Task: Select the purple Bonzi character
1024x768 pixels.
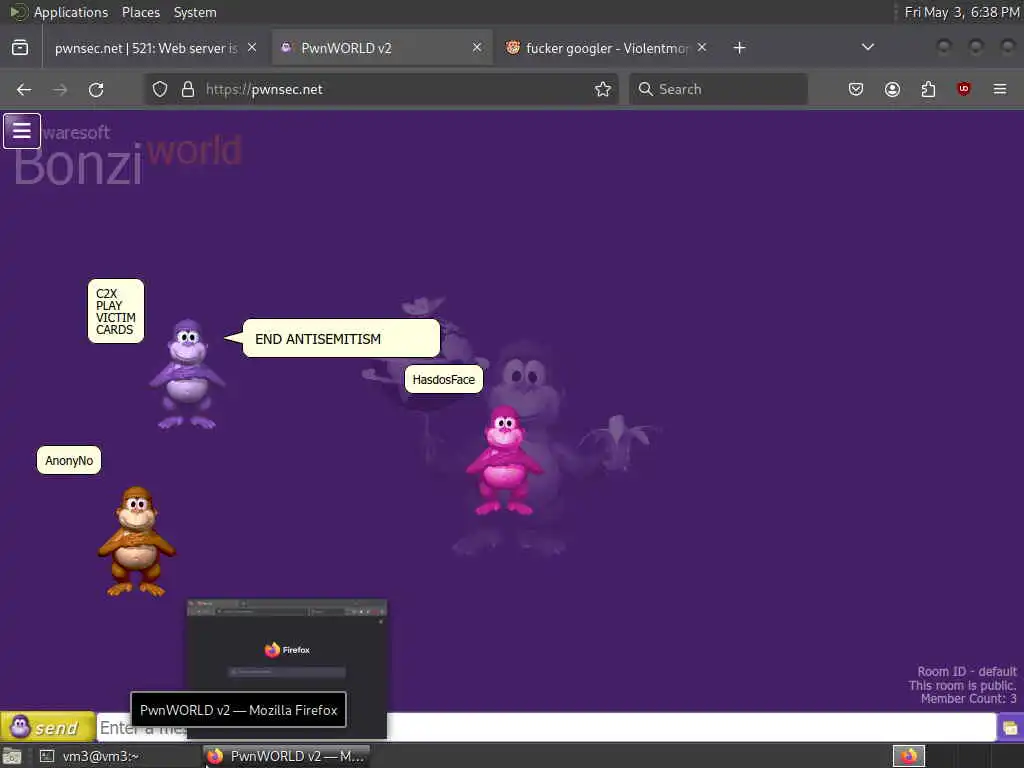Action: point(187,374)
